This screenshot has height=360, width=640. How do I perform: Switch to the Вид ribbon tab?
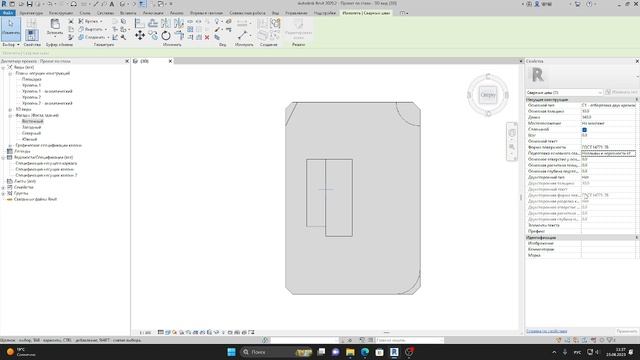point(276,13)
